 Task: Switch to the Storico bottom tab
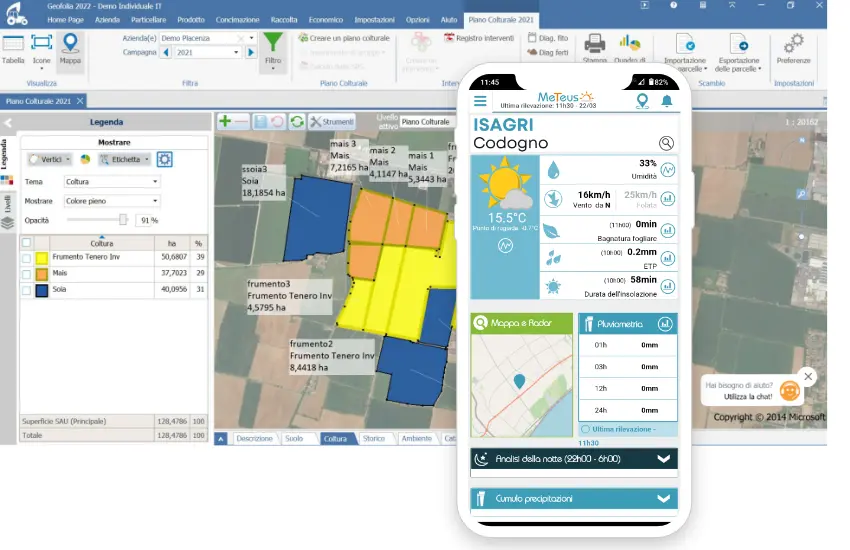(x=374, y=439)
